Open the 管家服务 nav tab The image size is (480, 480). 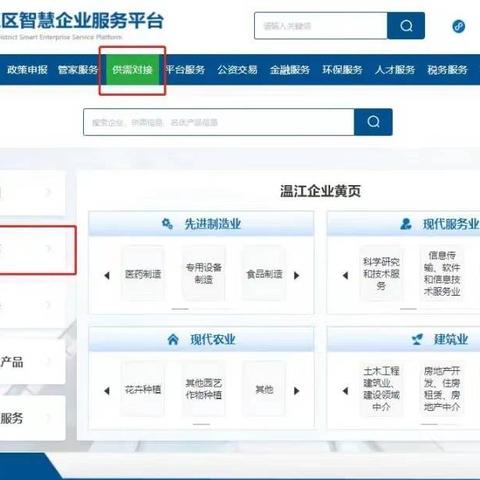78,70
